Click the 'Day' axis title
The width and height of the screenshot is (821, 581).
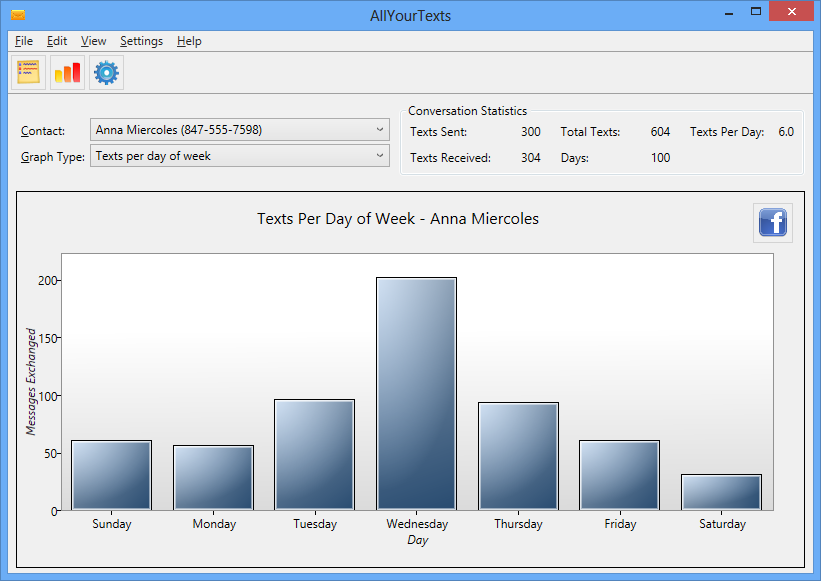pos(417,540)
